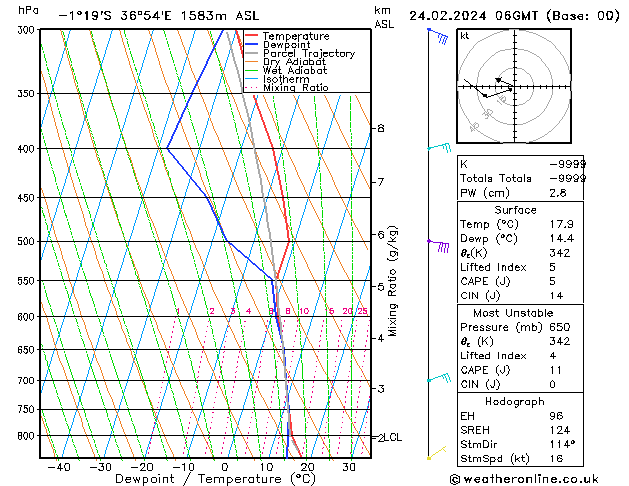Click the 'kt' label in the hodograph box
The width and height of the screenshot is (629, 486).
(x=465, y=36)
